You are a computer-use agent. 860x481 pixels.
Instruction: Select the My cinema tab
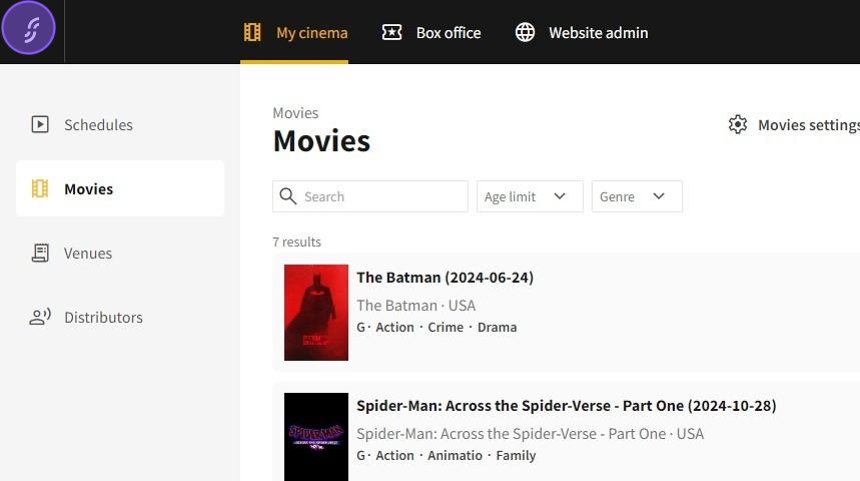tap(312, 33)
